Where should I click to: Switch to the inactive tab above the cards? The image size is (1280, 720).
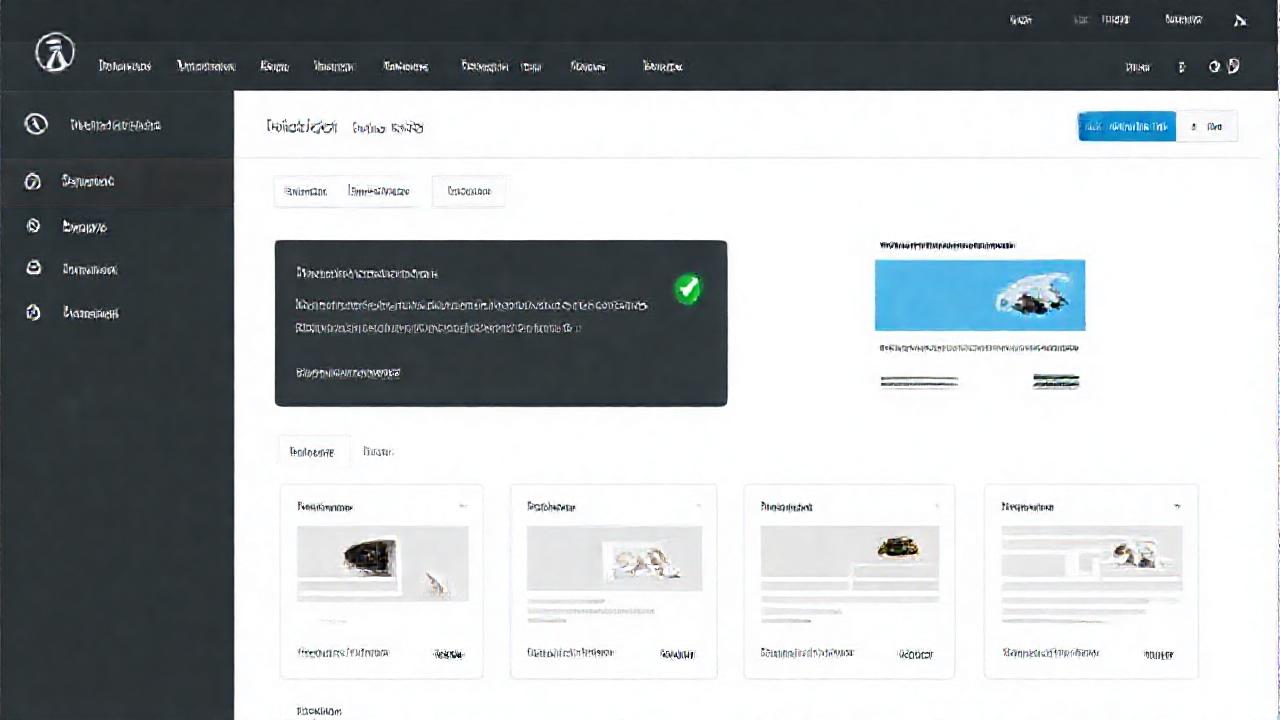[378, 452]
